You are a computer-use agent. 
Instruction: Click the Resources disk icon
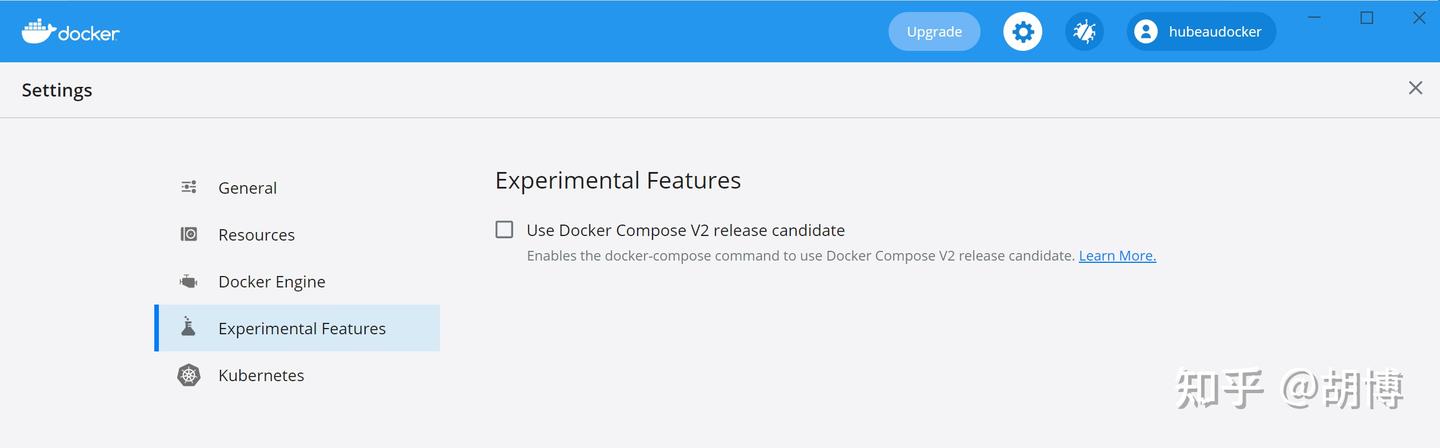point(189,234)
